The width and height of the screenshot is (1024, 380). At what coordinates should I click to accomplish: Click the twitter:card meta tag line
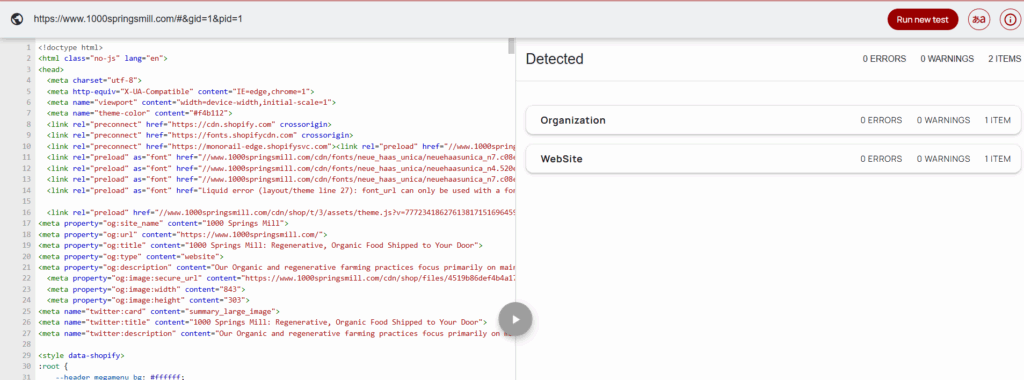coord(159,312)
